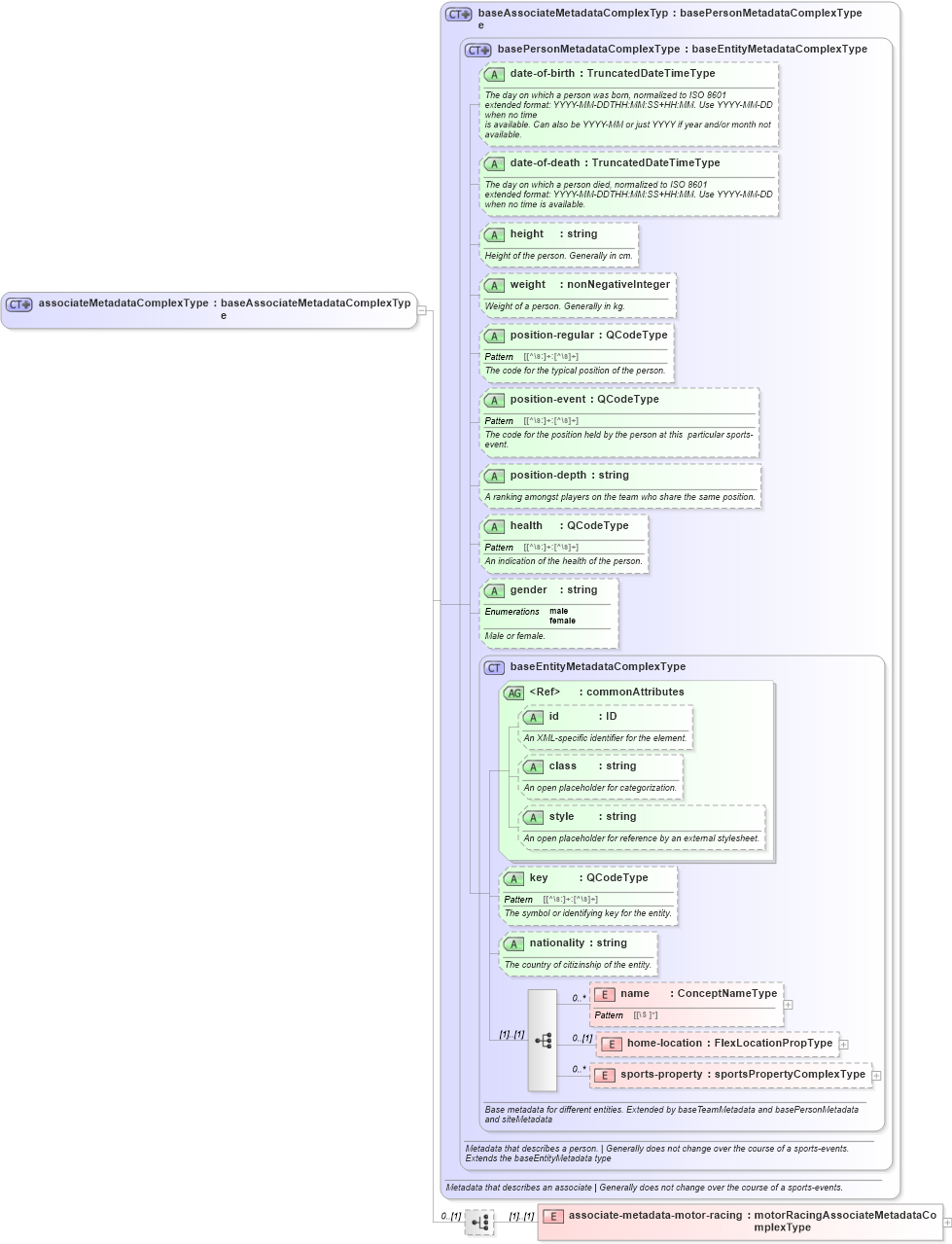Screen dimensions: 952x1244
Task: Select the nationality attribute icon
Action: (x=514, y=943)
